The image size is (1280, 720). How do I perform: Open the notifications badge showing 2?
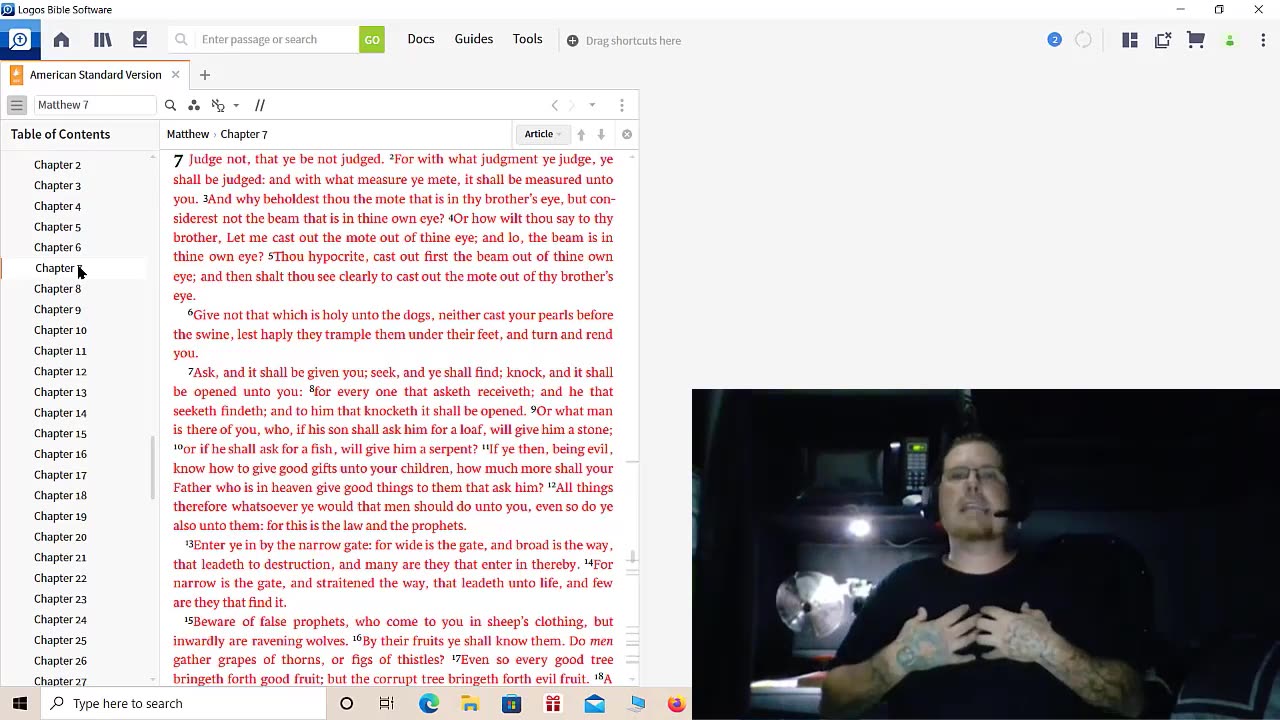click(x=1054, y=40)
